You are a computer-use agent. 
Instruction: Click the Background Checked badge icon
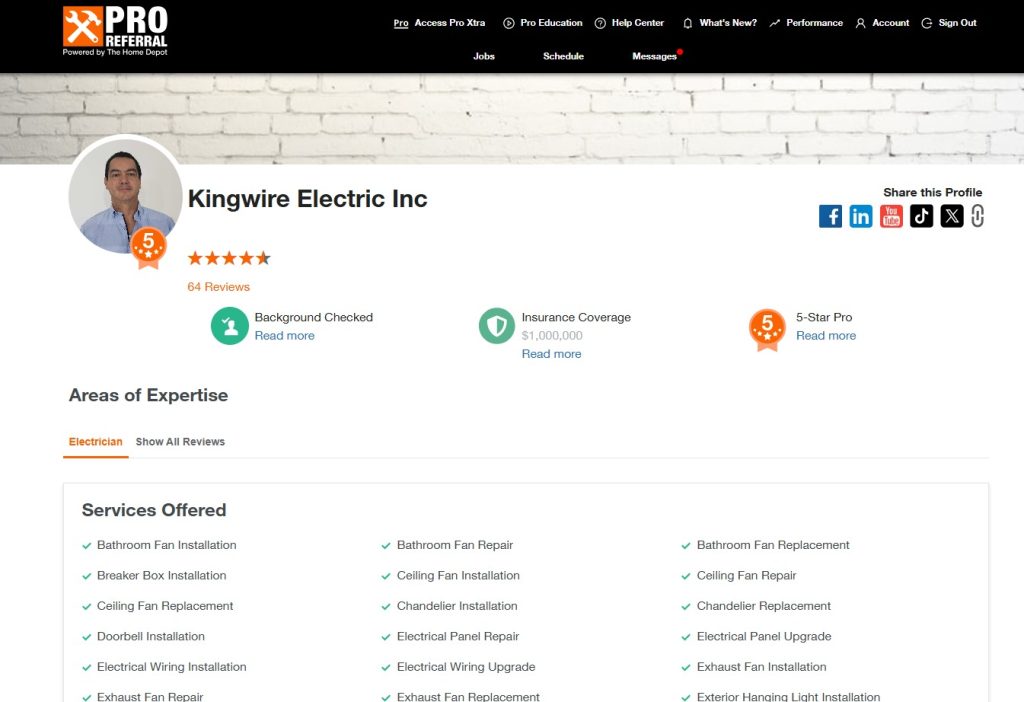coord(229,326)
